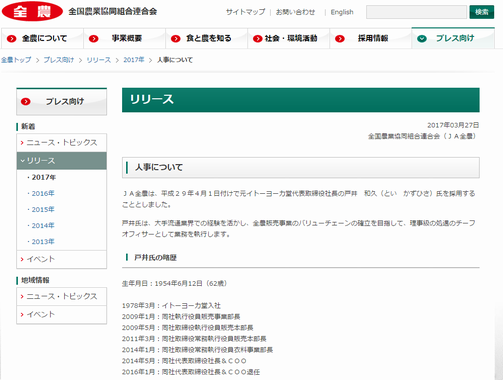
Task: Open 採用情報 navigation menu
Action: [x=371, y=38]
